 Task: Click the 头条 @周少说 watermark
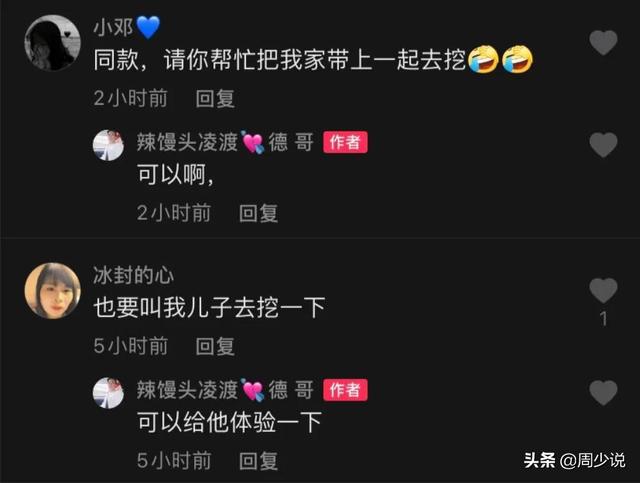pyautogui.click(x=575, y=461)
